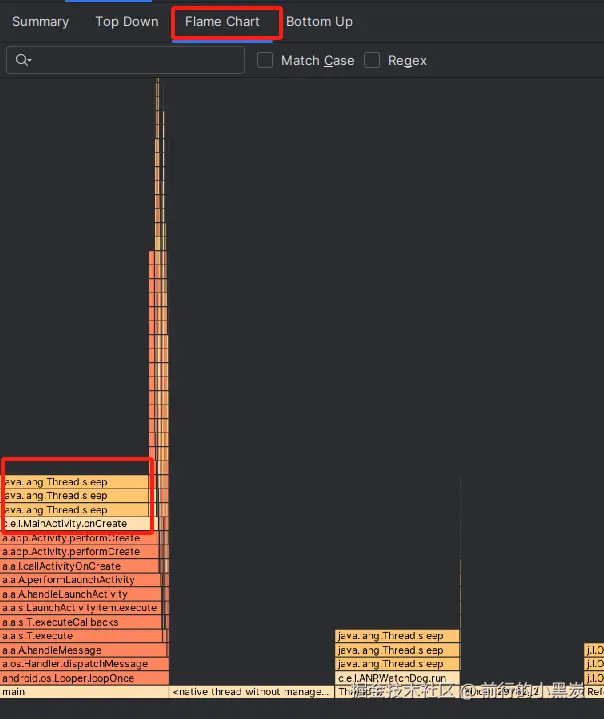Image resolution: width=604 pixels, height=719 pixels.
Task: Switch to the Bottom Up tab
Action: click(x=319, y=22)
